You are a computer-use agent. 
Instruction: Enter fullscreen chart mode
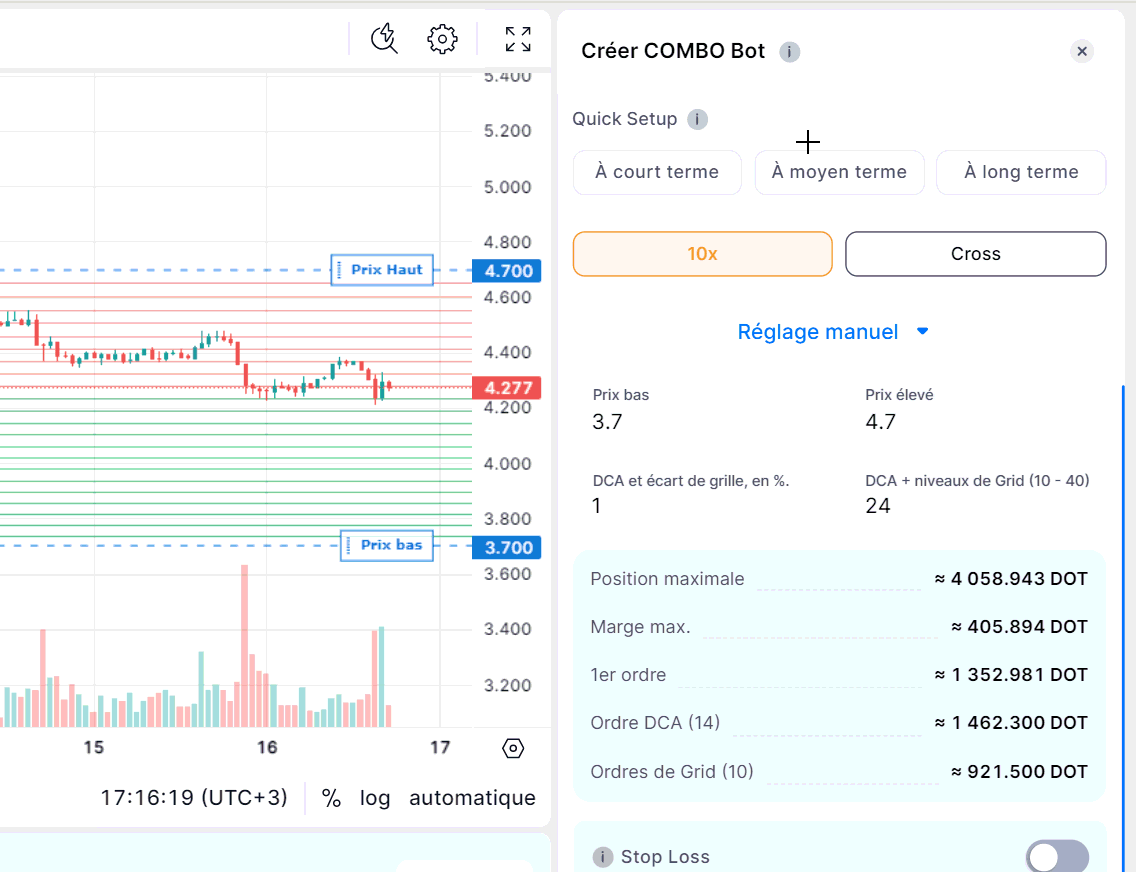pyautogui.click(x=518, y=39)
